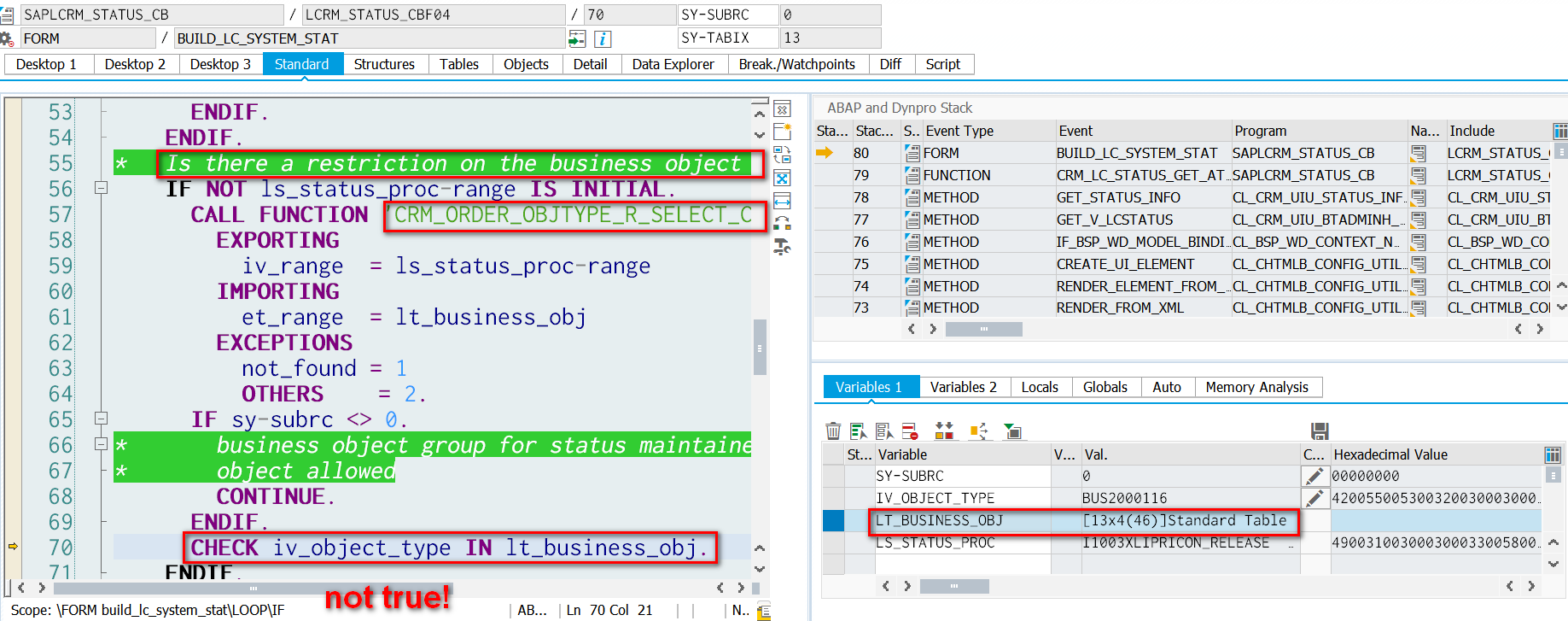1568x621 pixels.
Task: Edit IV_OBJECT_TYPE value with pencil icon
Action: (1314, 498)
